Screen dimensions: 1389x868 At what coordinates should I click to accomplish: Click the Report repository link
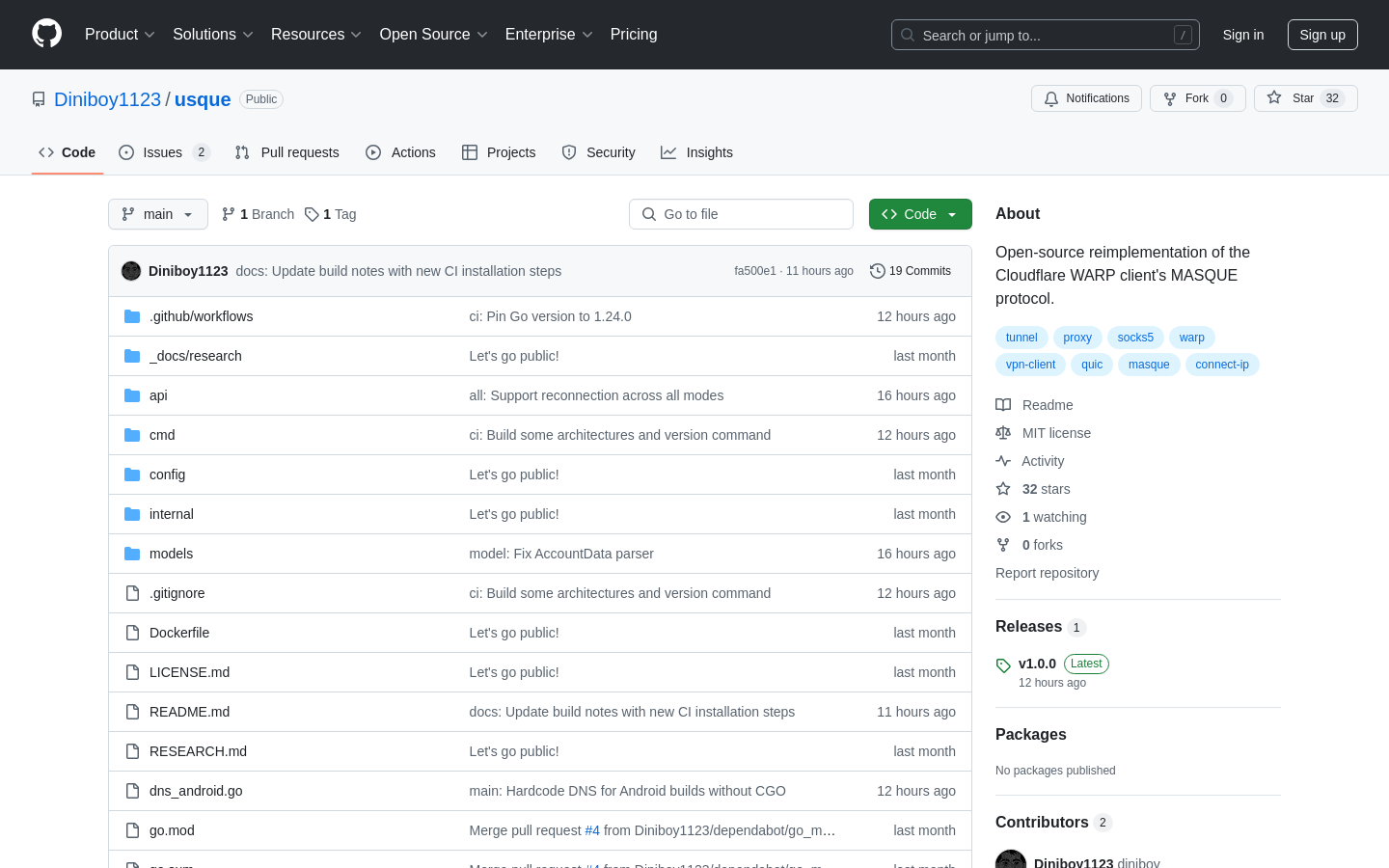click(x=1047, y=573)
